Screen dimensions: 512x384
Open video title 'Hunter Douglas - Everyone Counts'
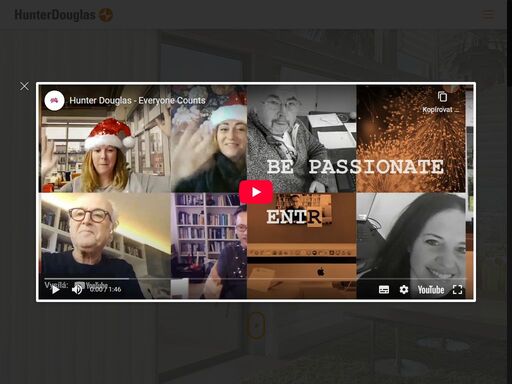[x=137, y=100]
